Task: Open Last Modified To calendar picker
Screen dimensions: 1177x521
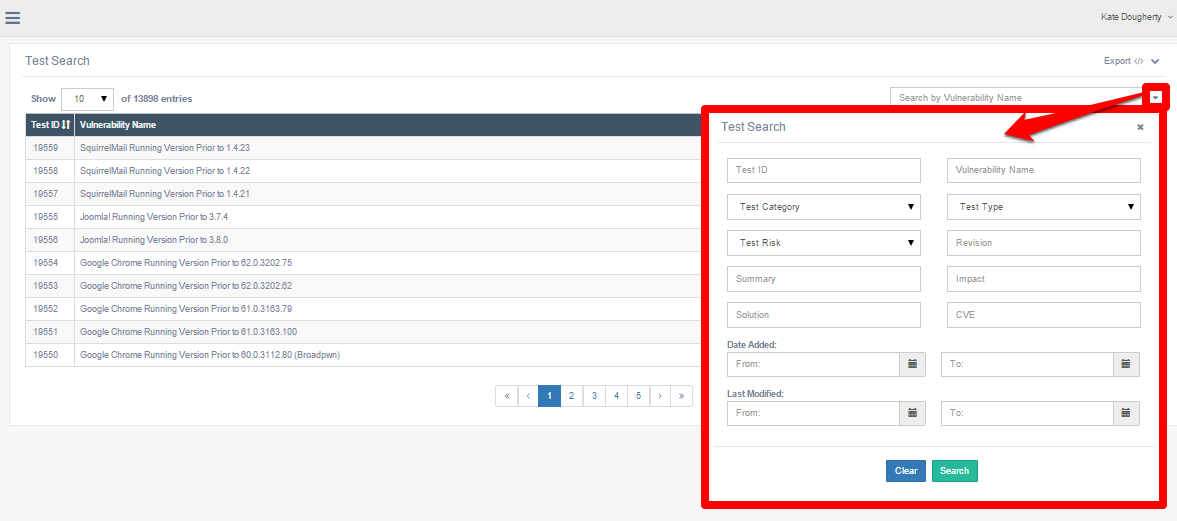Action: (x=1126, y=413)
